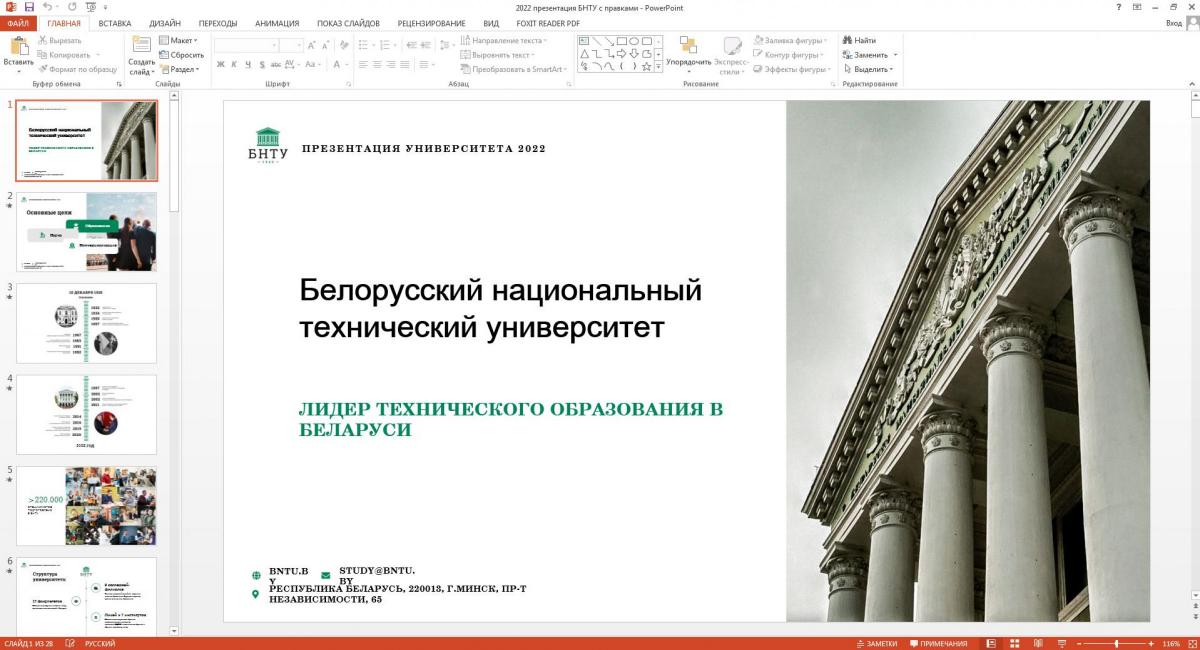The image size is (1200, 650).
Task: Click the zoom in plus button
Action: tap(1151, 643)
